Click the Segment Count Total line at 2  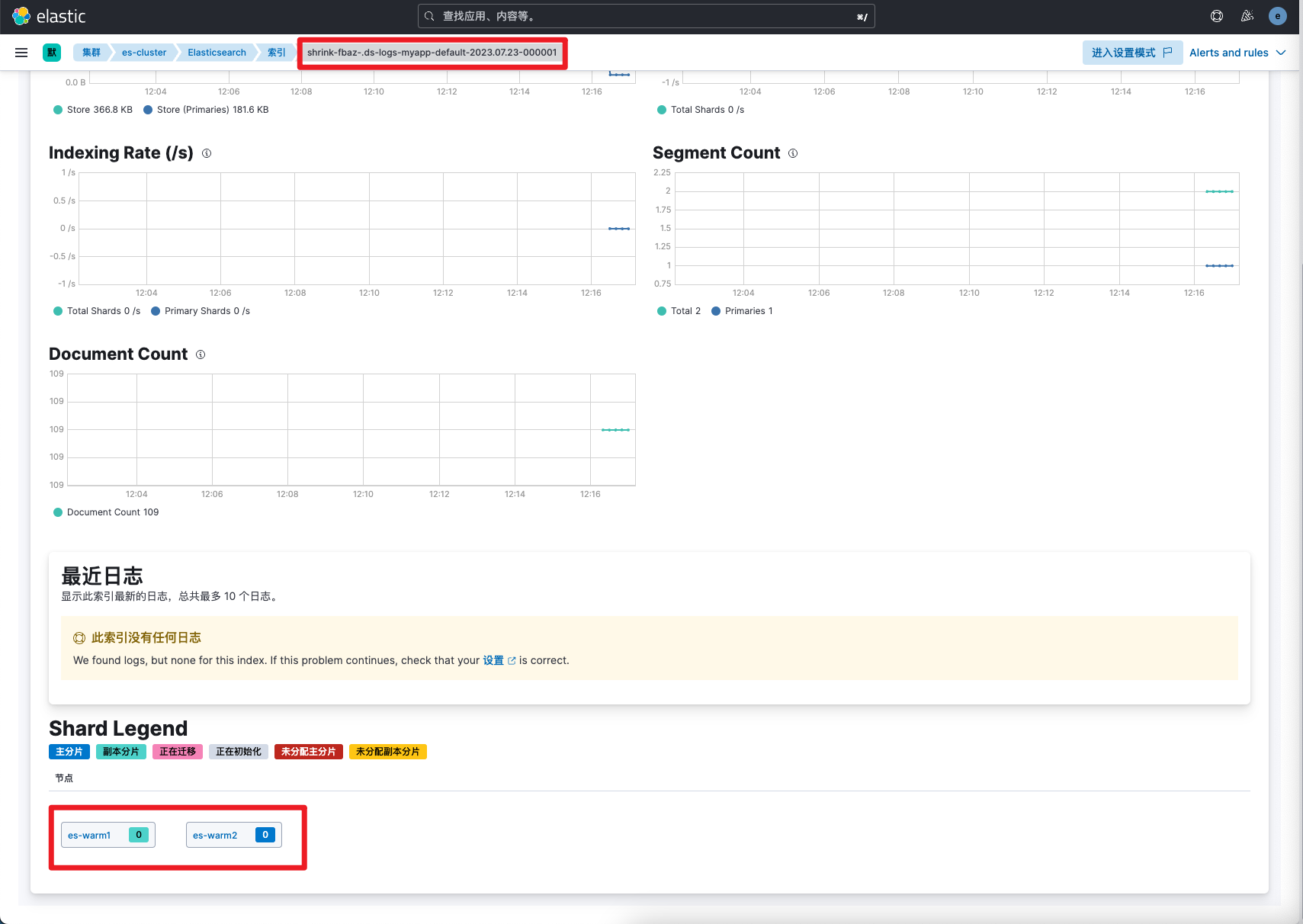pyautogui.click(x=1220, y=191)
